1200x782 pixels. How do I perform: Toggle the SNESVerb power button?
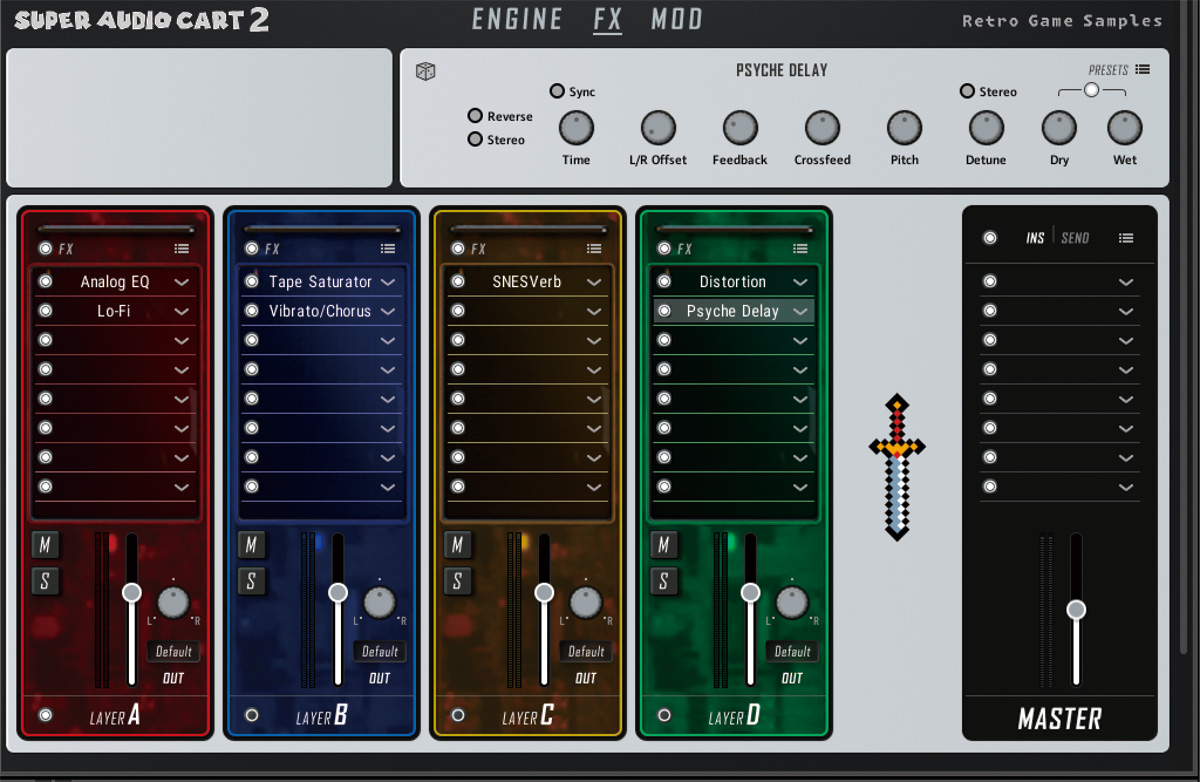click(458, 282)
